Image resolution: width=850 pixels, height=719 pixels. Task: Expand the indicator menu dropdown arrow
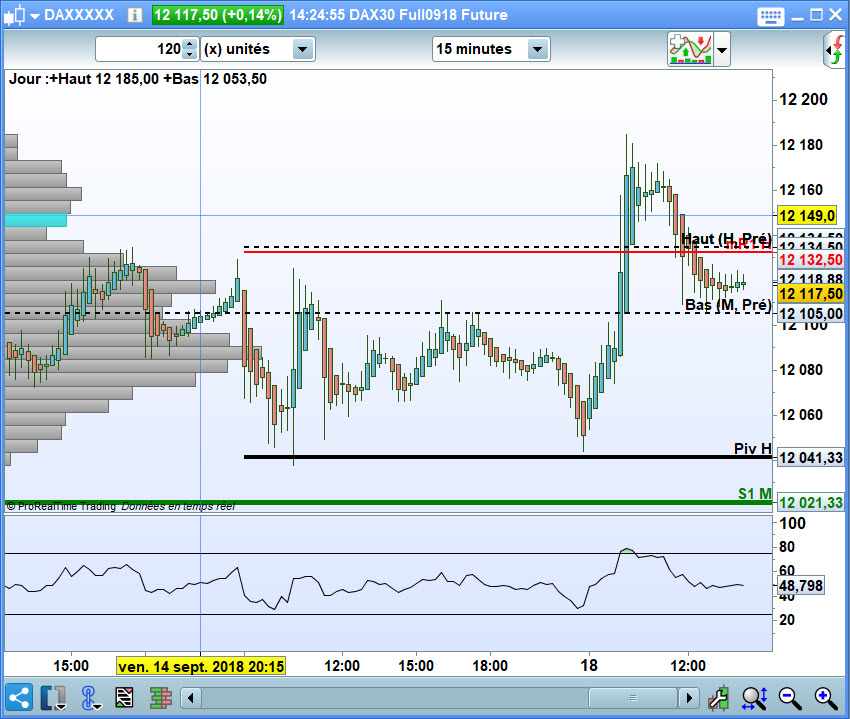722,49
